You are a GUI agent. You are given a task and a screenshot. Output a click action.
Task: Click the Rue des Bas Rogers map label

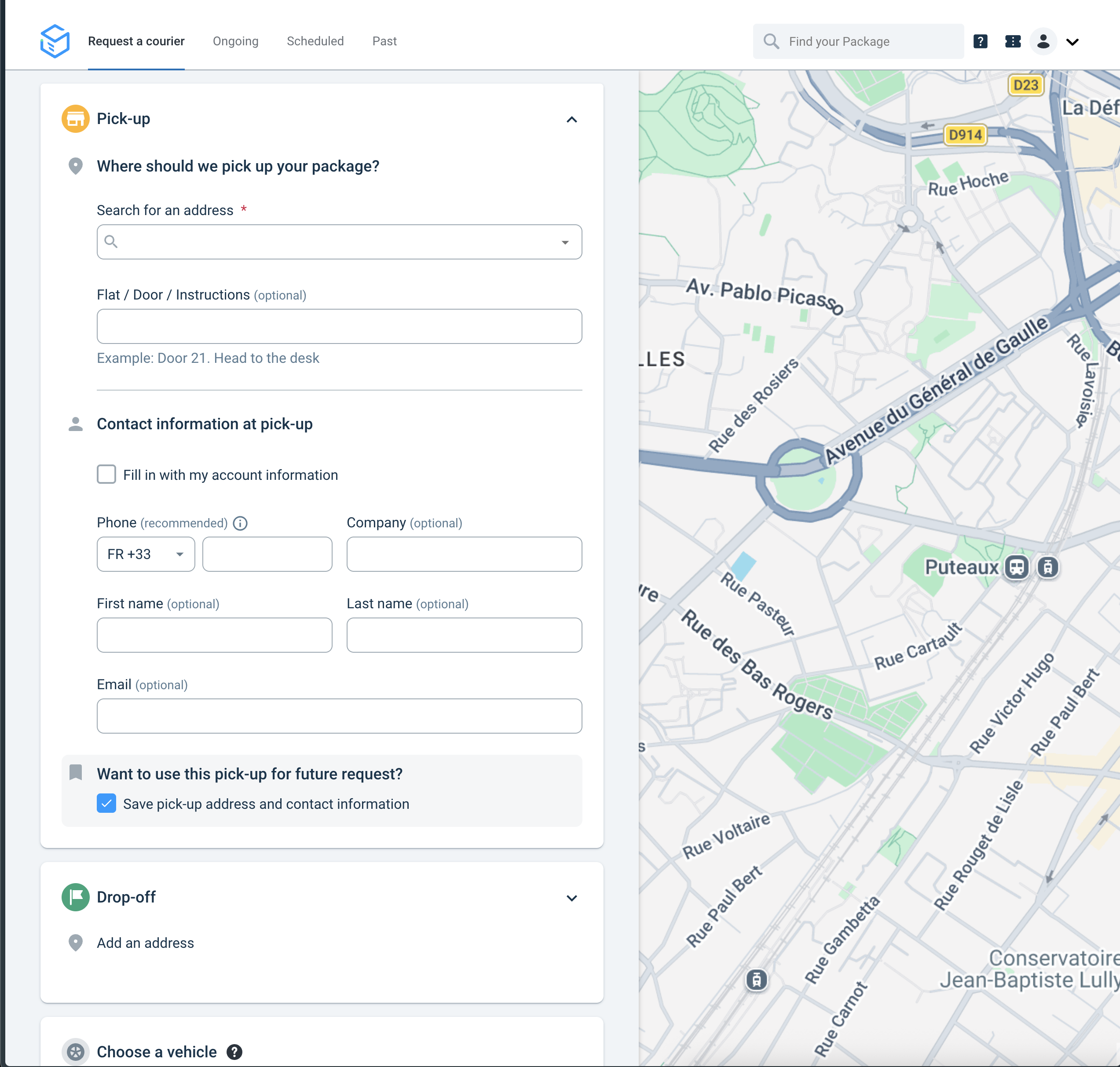(x=758, y=665)
